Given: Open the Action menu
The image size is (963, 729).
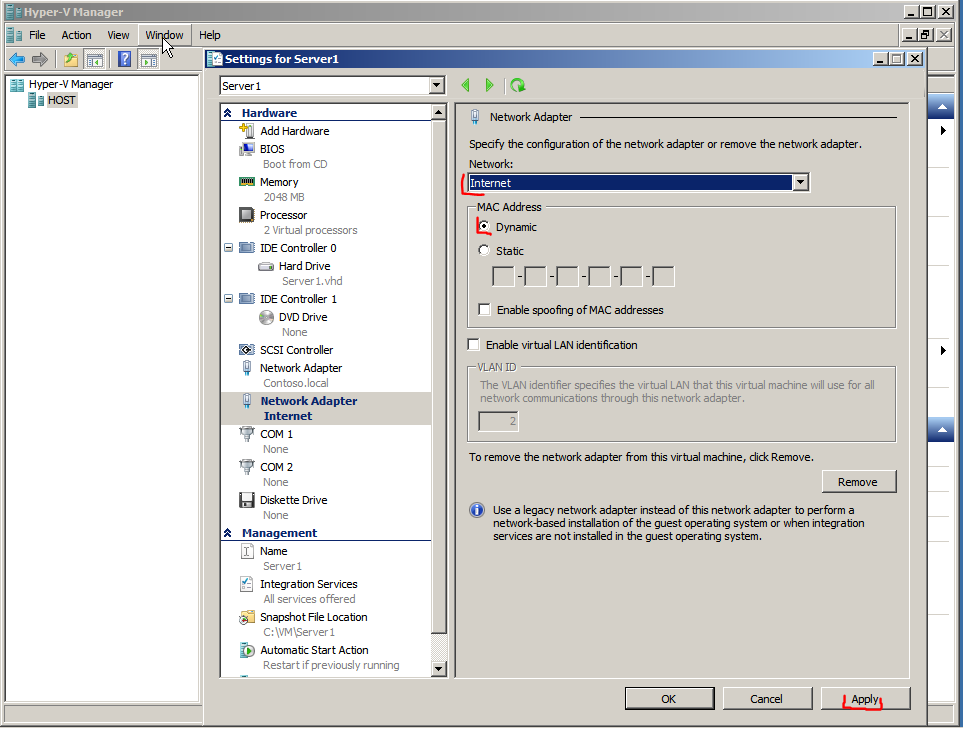Looking at the screenshot, I should pos(76,35).
